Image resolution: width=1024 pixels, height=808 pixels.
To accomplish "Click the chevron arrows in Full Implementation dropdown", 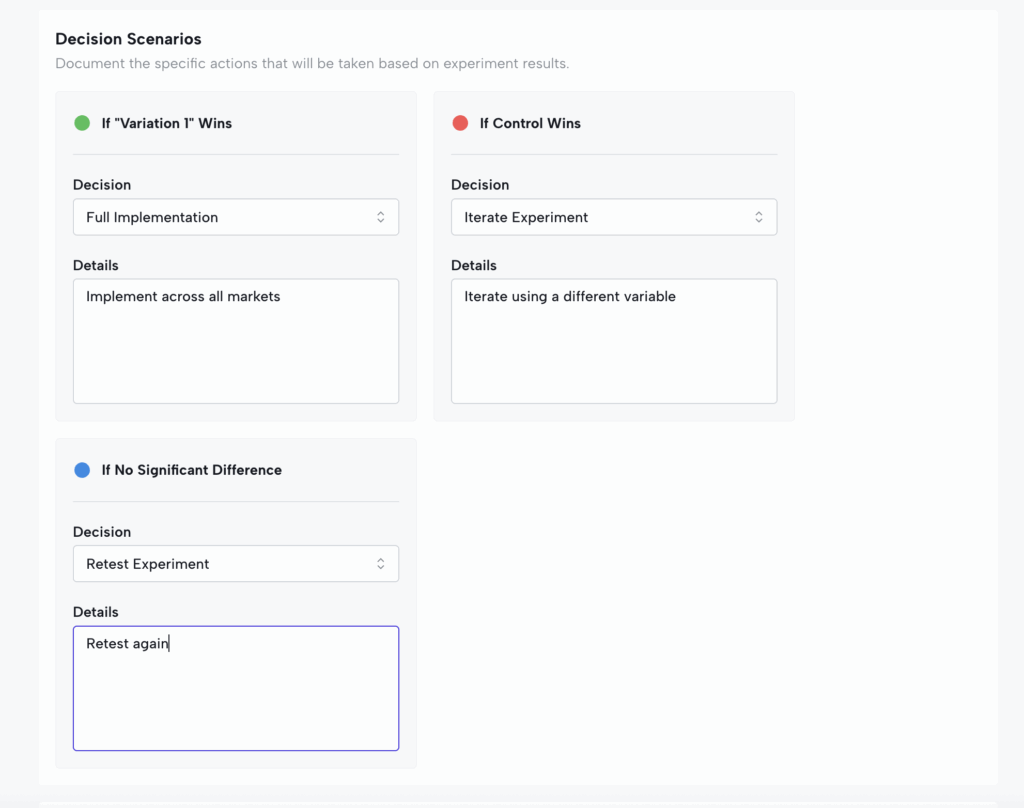I will coord(380,217).
